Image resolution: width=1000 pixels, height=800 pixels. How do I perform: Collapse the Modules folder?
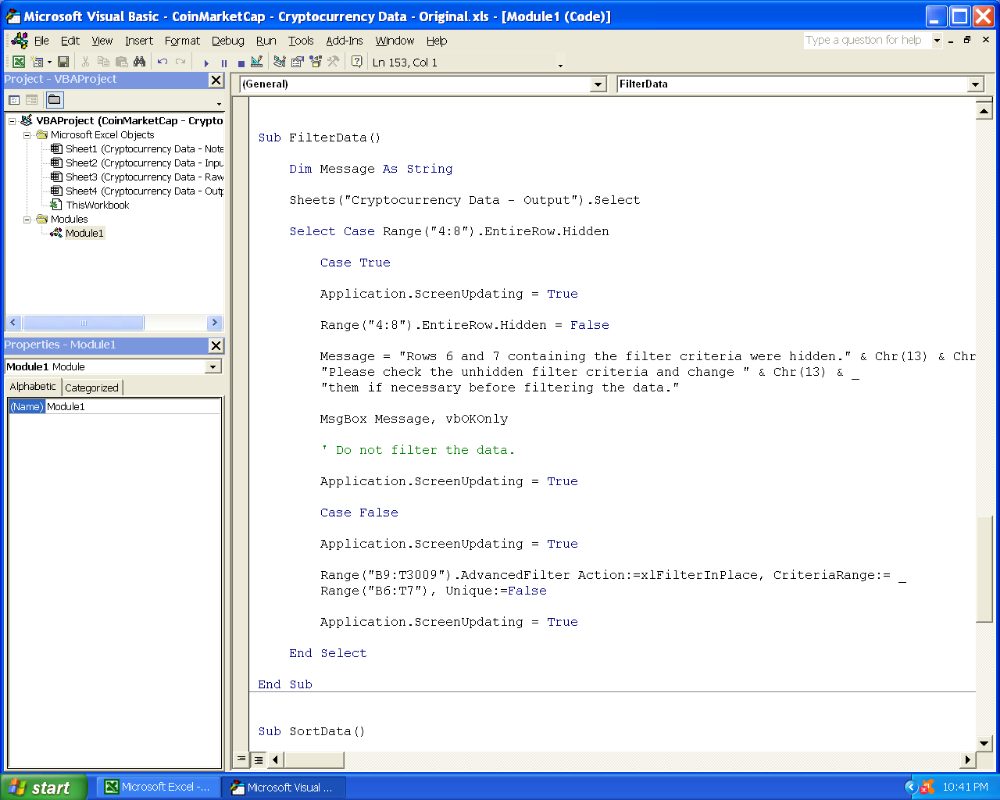tap(27, 219)
